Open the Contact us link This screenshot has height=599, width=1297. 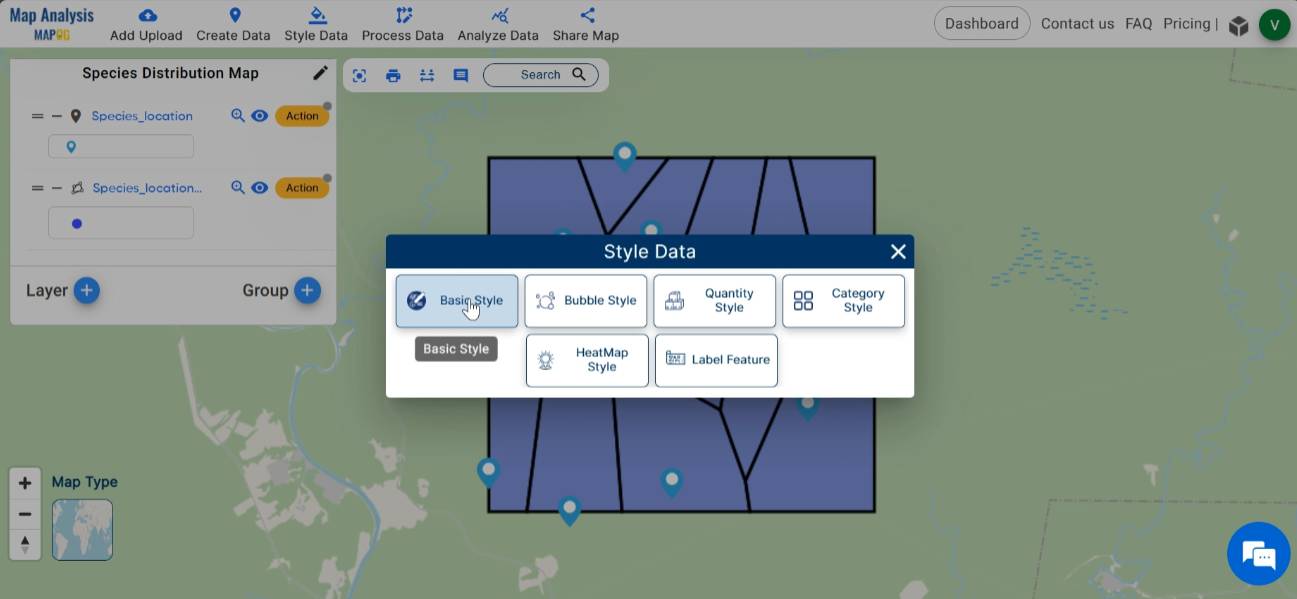click(1077, 23)
